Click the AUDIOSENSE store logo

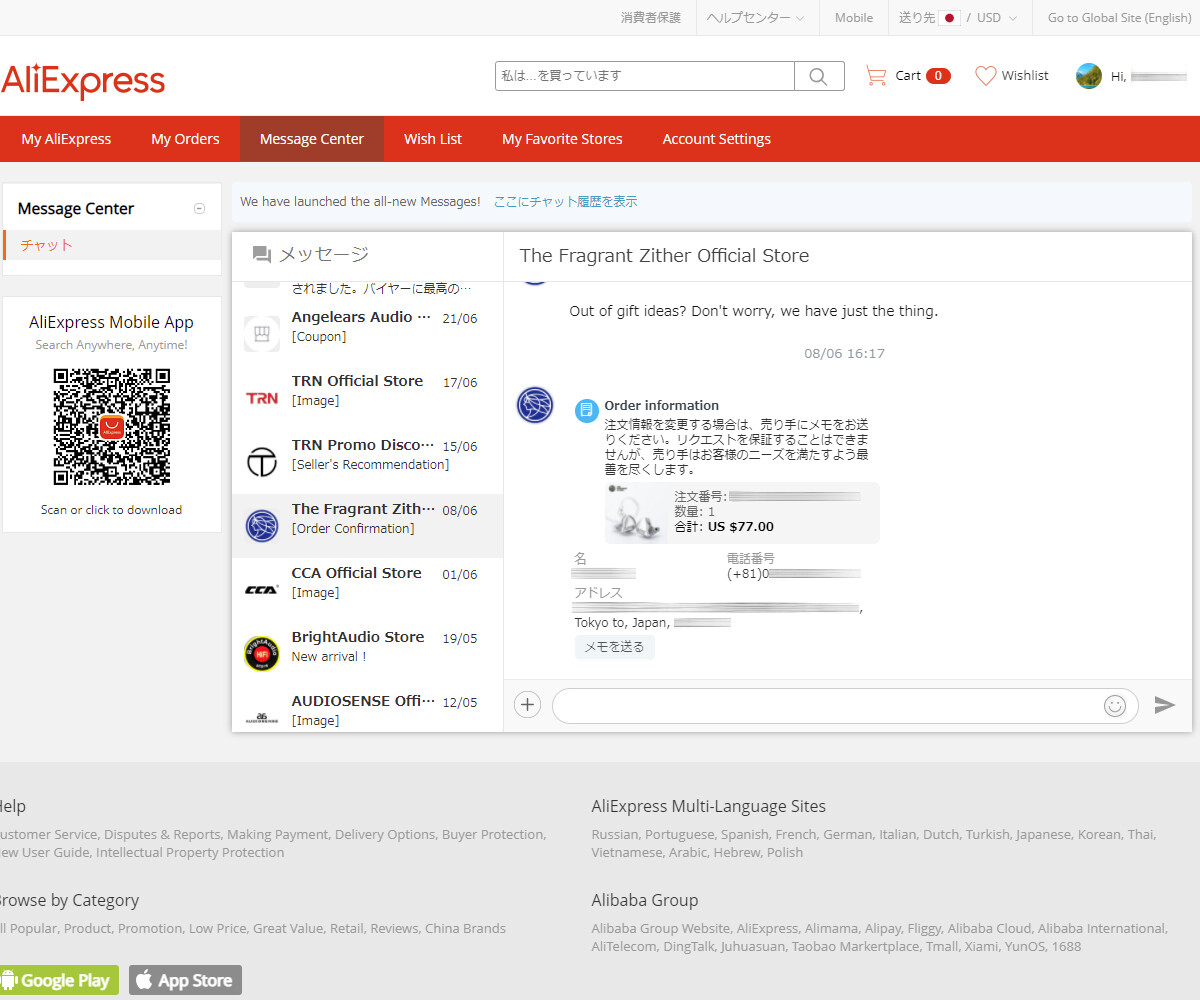(x=262, y=717)
